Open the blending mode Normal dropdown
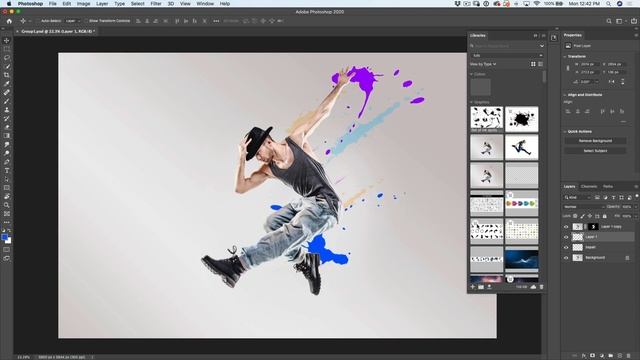This screenshot has height=360, width=640. point(584,207)
